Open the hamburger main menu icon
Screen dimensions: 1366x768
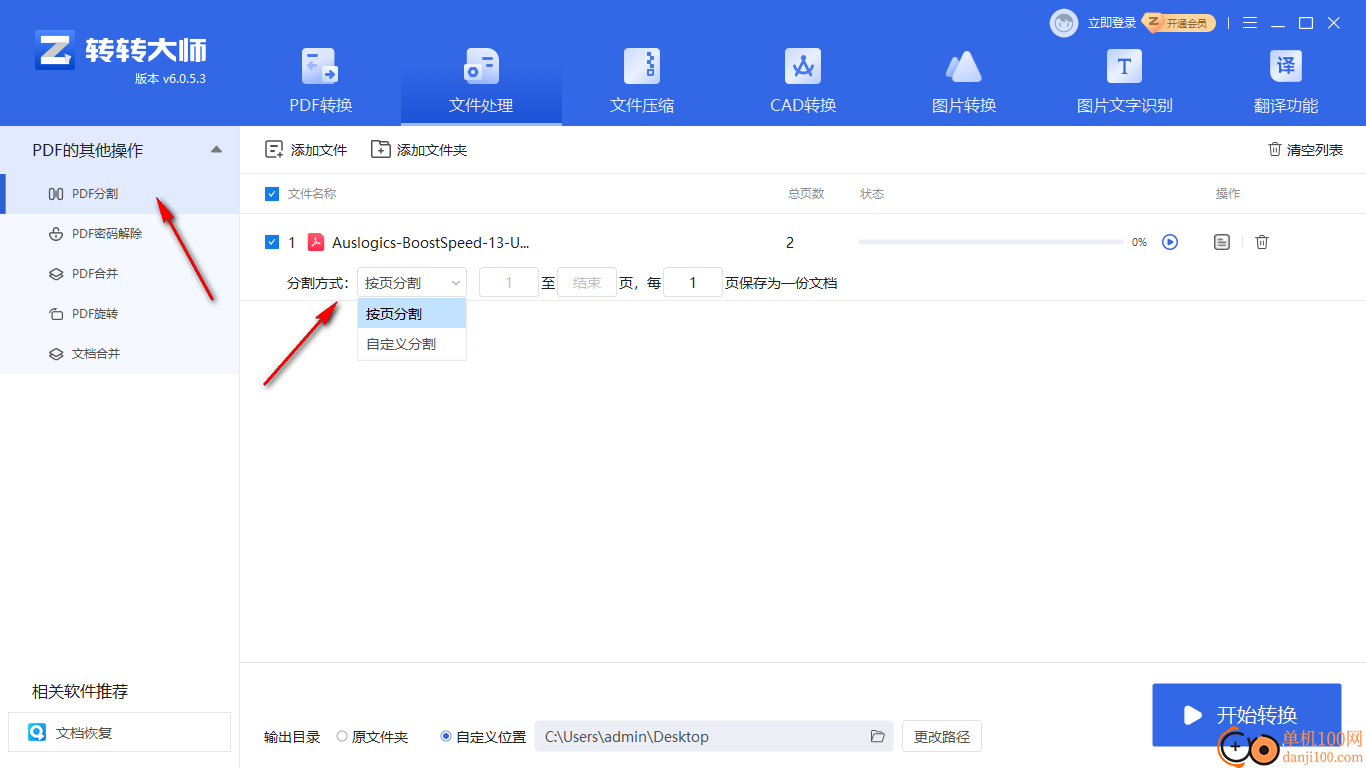coord(1250,23)
